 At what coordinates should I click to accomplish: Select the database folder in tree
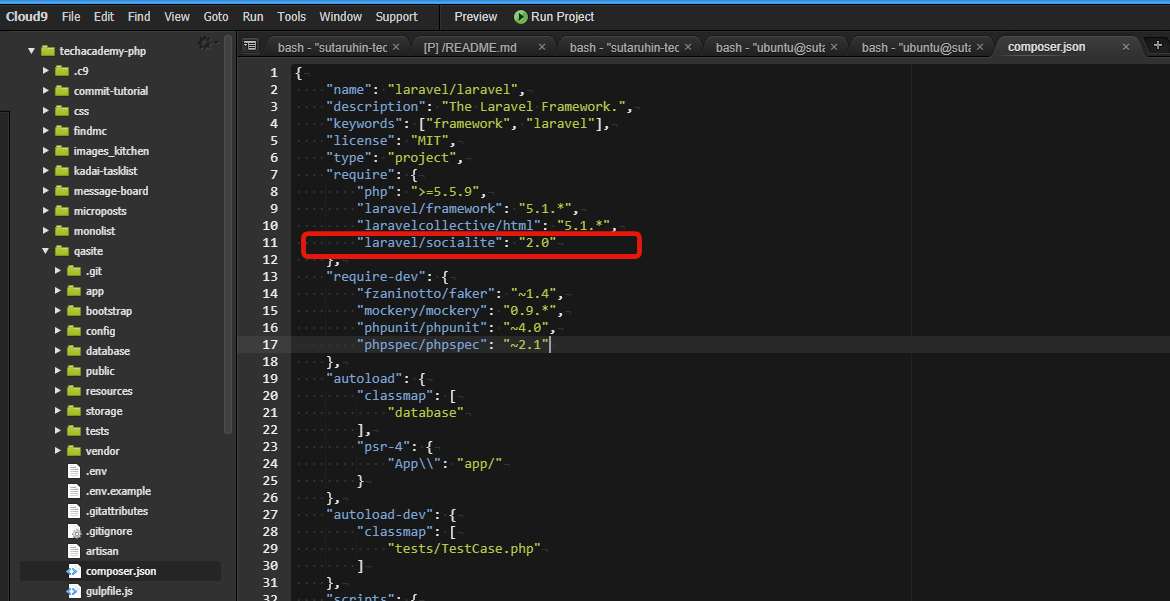107,351
